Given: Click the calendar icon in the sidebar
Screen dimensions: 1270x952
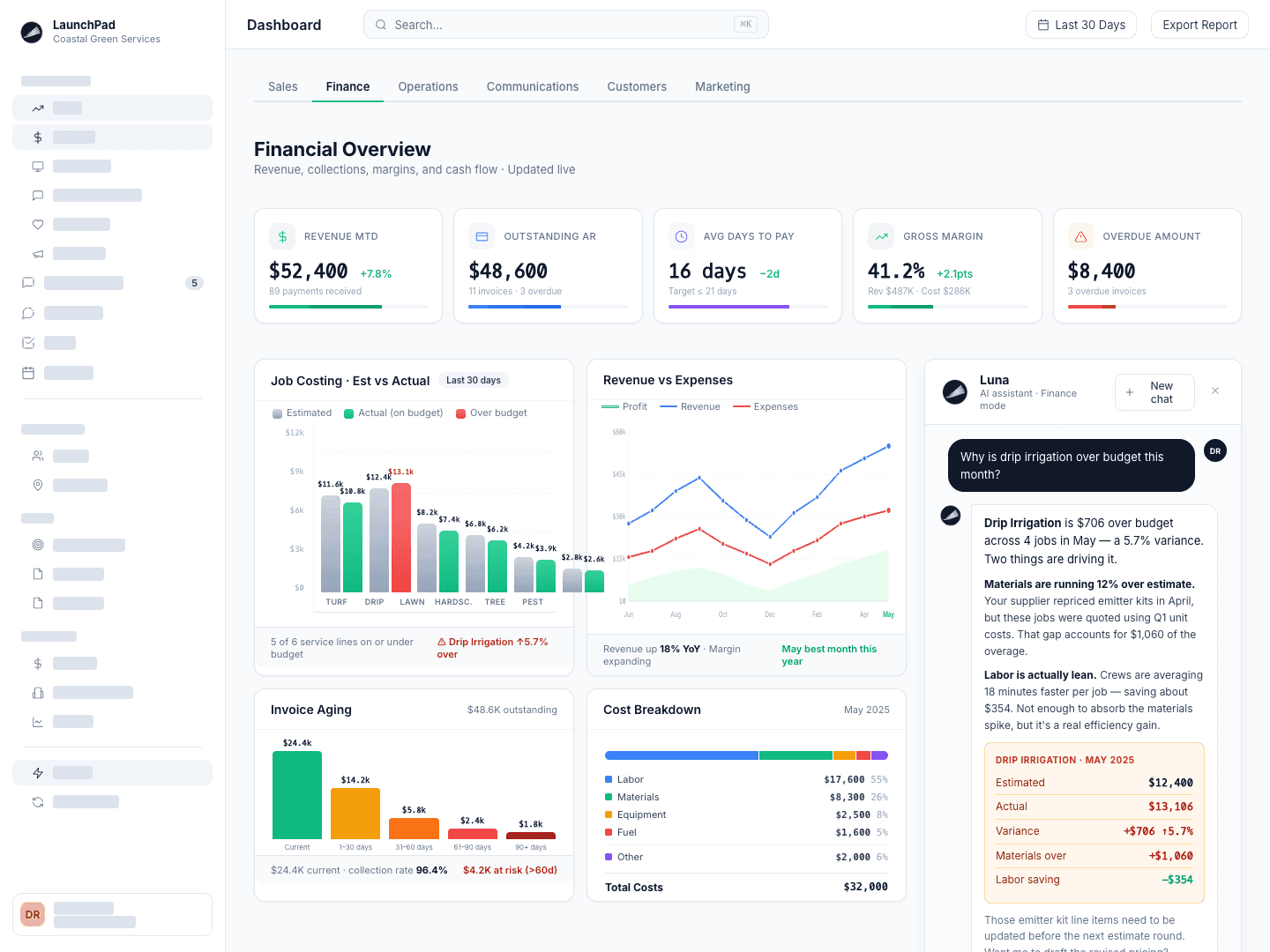Looking at the screenshot, I should [x=28, y=373].
